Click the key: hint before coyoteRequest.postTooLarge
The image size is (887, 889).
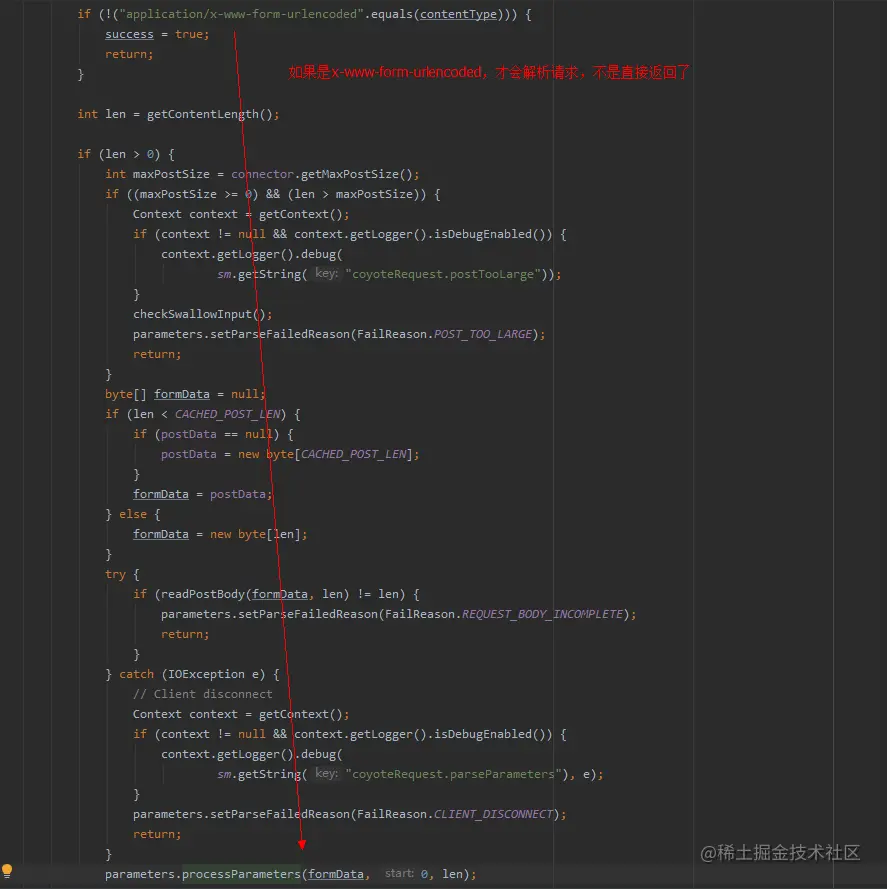(x=327, y=274)
